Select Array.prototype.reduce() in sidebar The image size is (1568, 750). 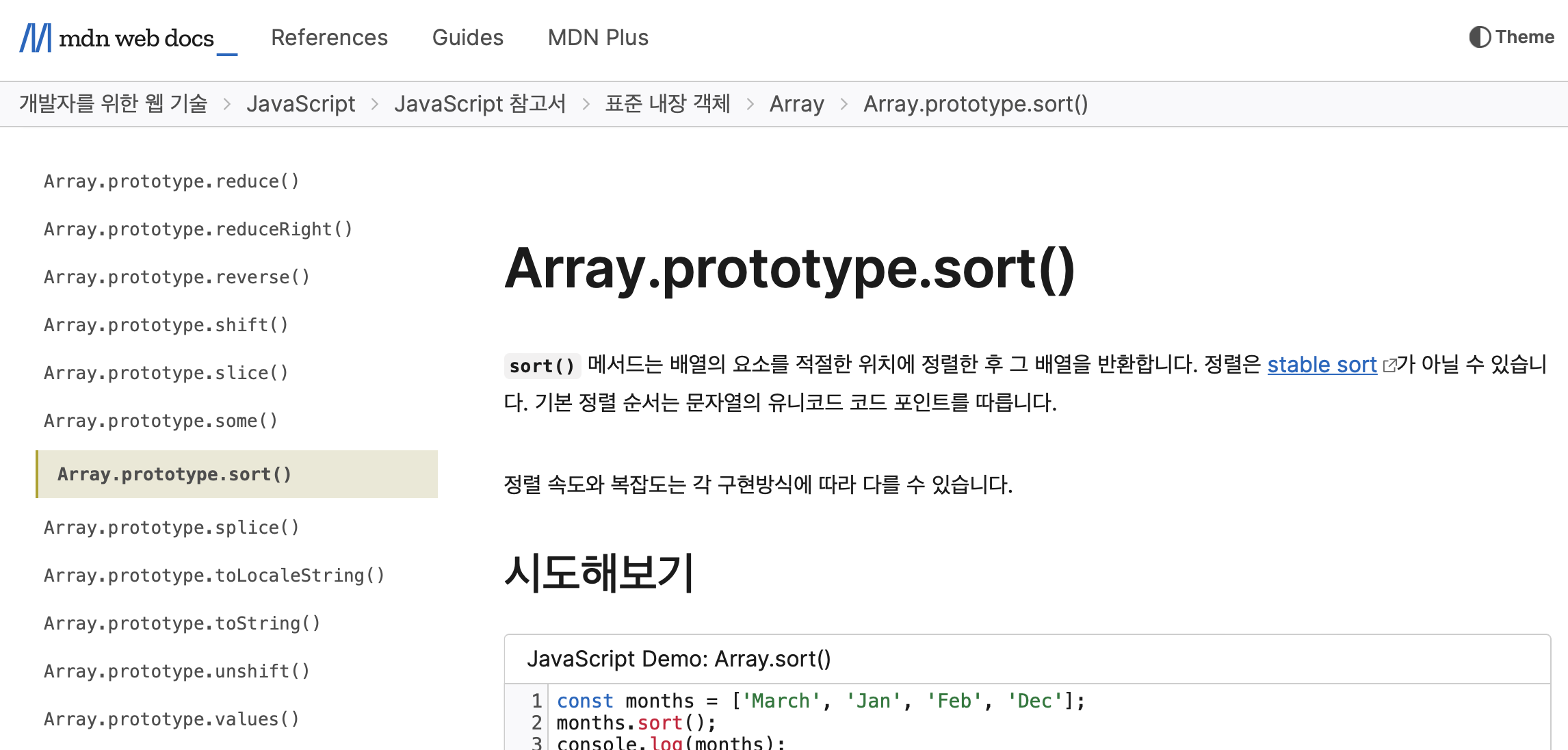pos(172,181)
